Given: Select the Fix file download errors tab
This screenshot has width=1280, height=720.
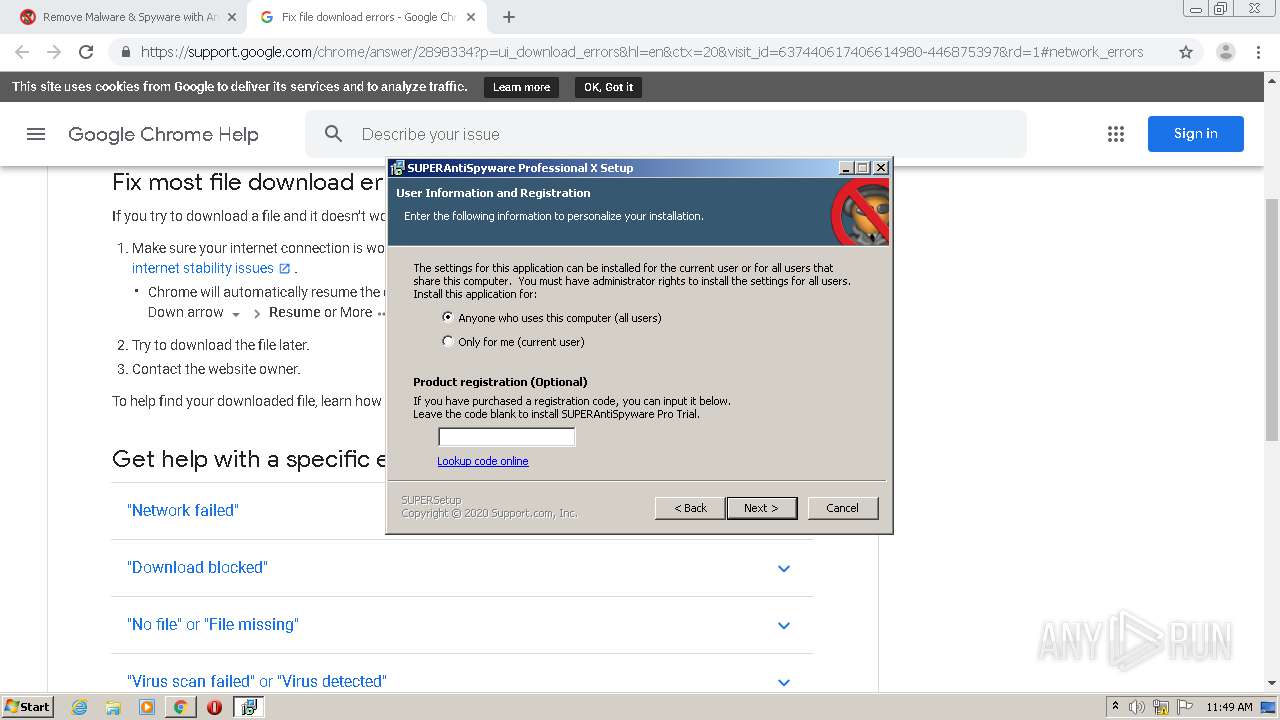Looking at the screenshot, I should 367,17.
